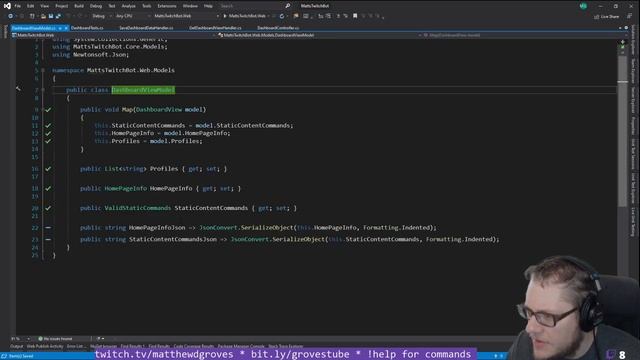Image resolution: width=640 pixels, height=360 pixels.
Task: Pin the DashboardViewModel.cs tab
Action: point(60,28)
